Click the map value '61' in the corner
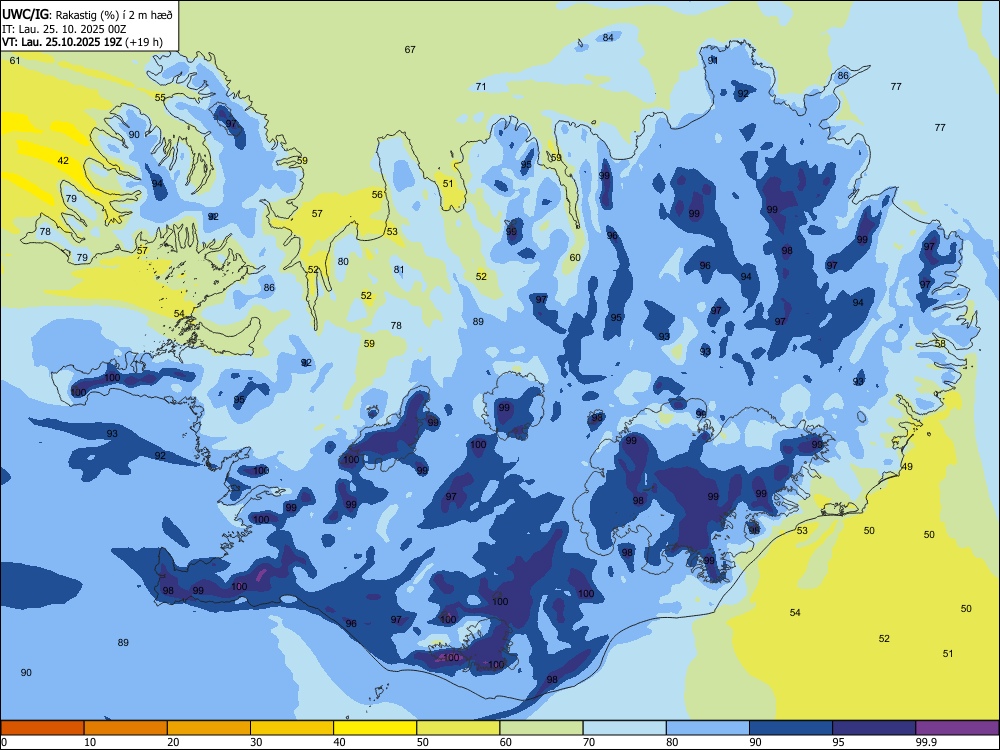This screenshot has width=1000, height=750. [x=15, y=61]
